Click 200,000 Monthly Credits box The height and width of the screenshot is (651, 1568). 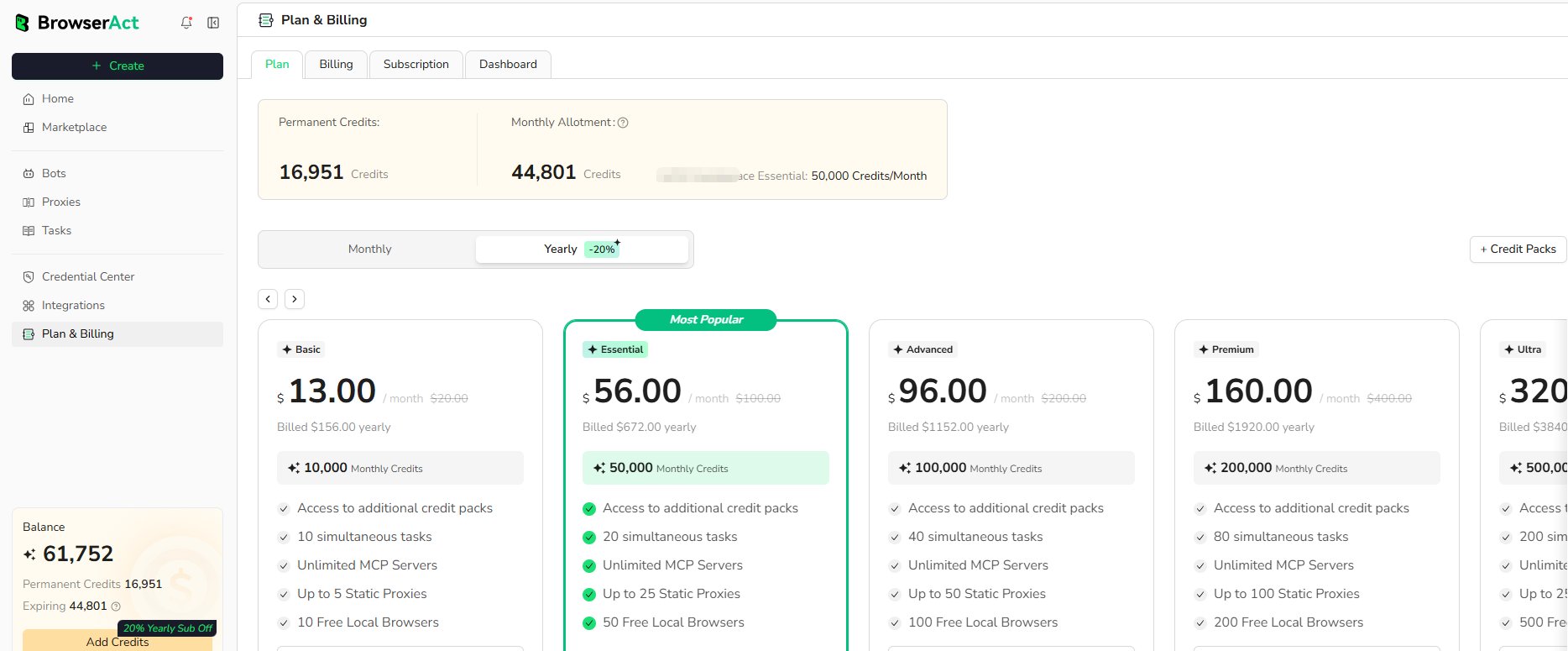1317,468
